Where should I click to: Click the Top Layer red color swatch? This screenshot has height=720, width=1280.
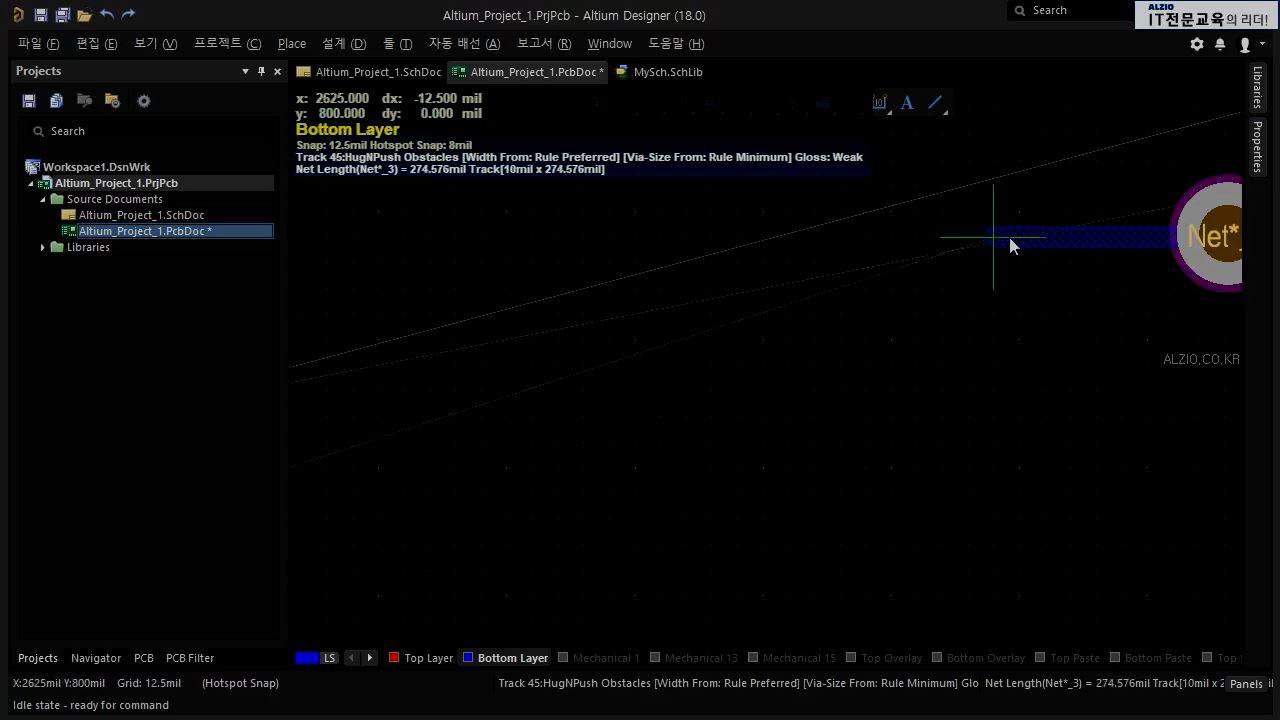(394, 657)
